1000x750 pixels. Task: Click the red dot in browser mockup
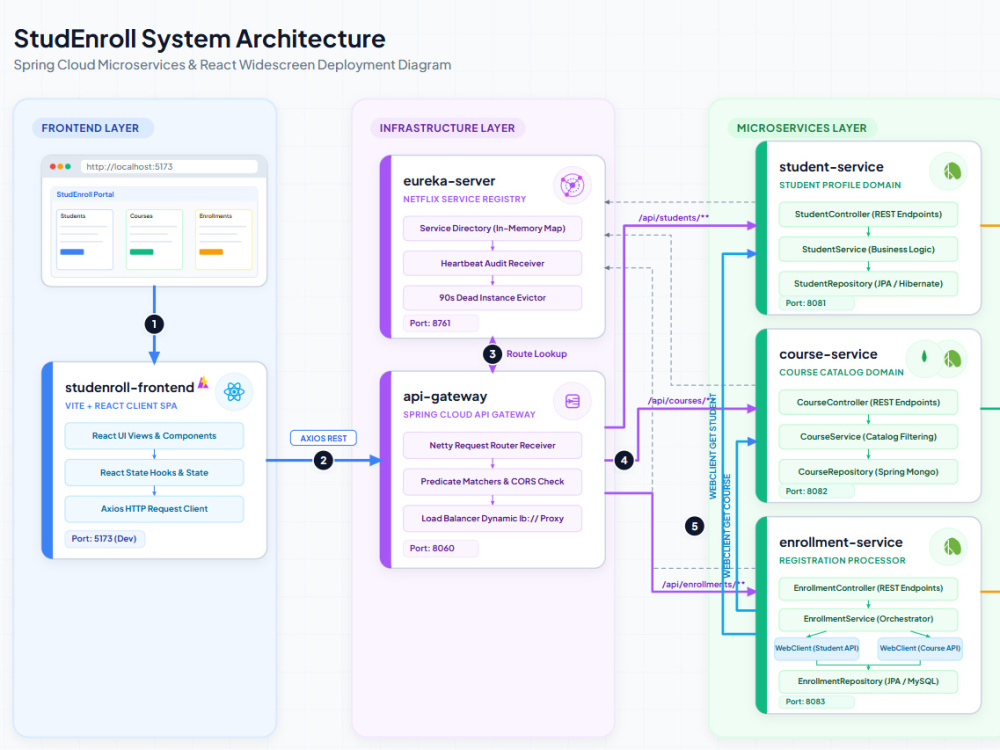pos(53,166)
